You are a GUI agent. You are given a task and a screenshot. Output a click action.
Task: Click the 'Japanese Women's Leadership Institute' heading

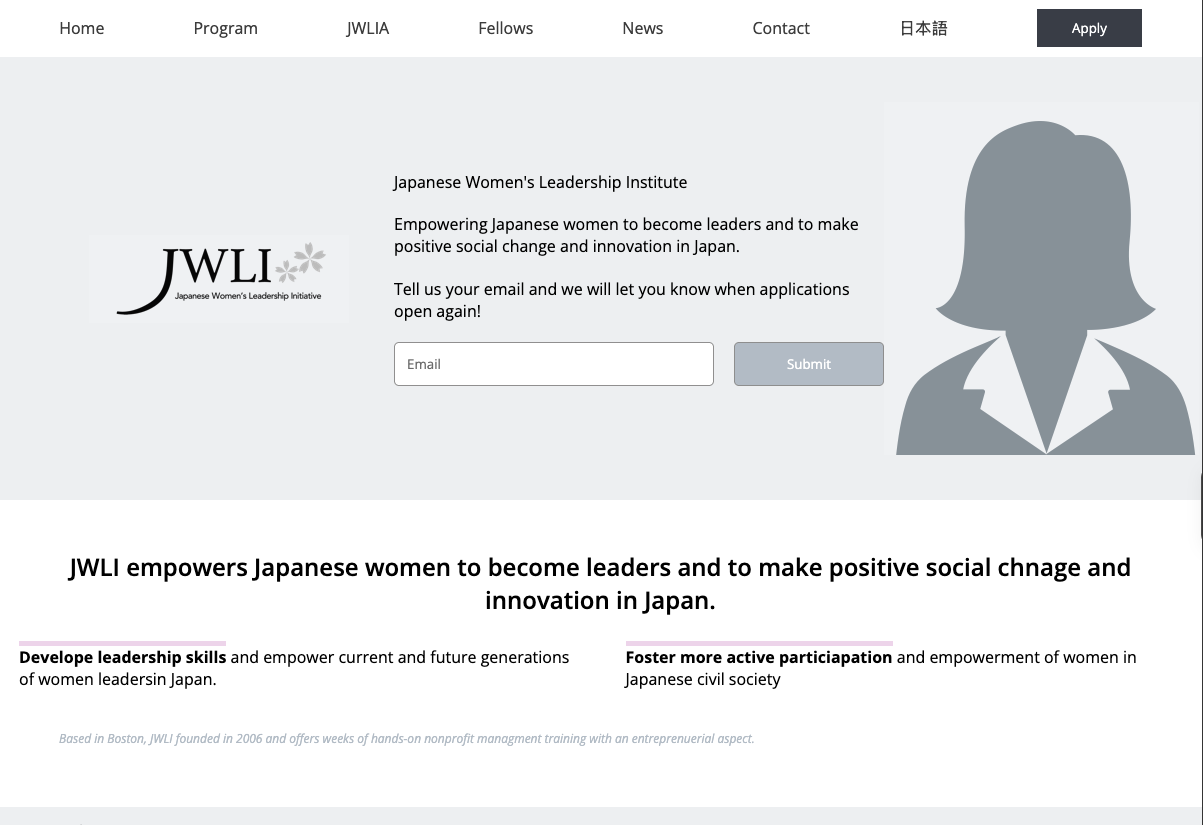pos(540,182)
